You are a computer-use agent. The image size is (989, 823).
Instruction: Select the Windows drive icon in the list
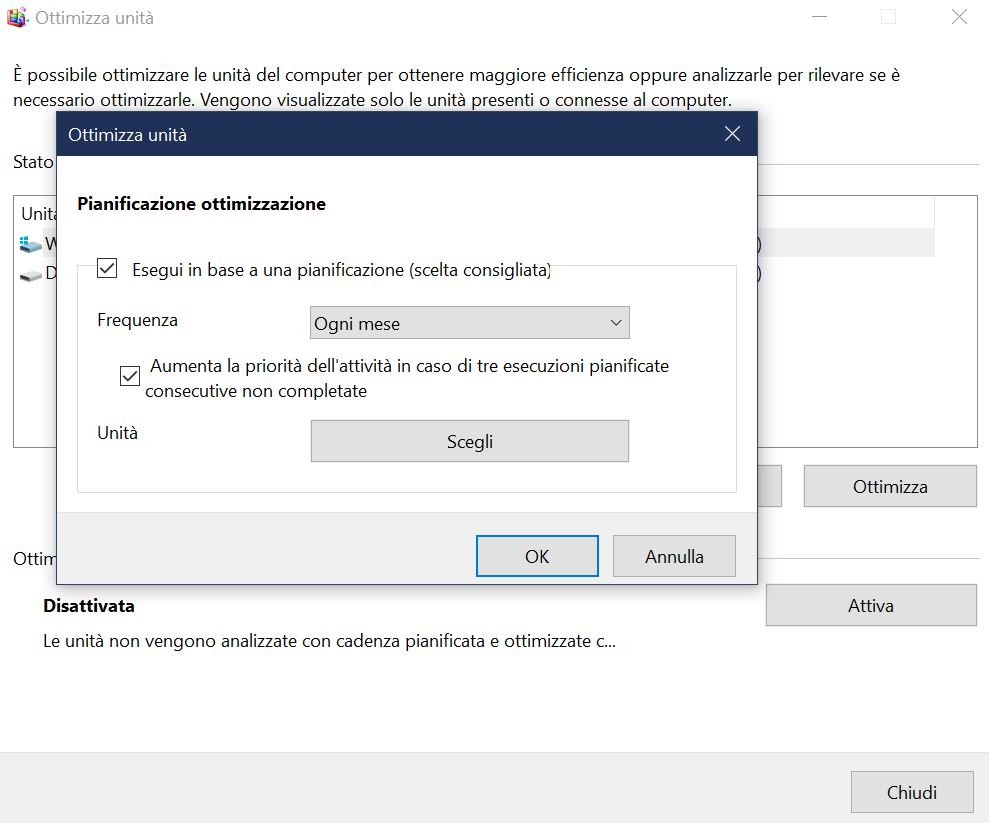point(30,244)
